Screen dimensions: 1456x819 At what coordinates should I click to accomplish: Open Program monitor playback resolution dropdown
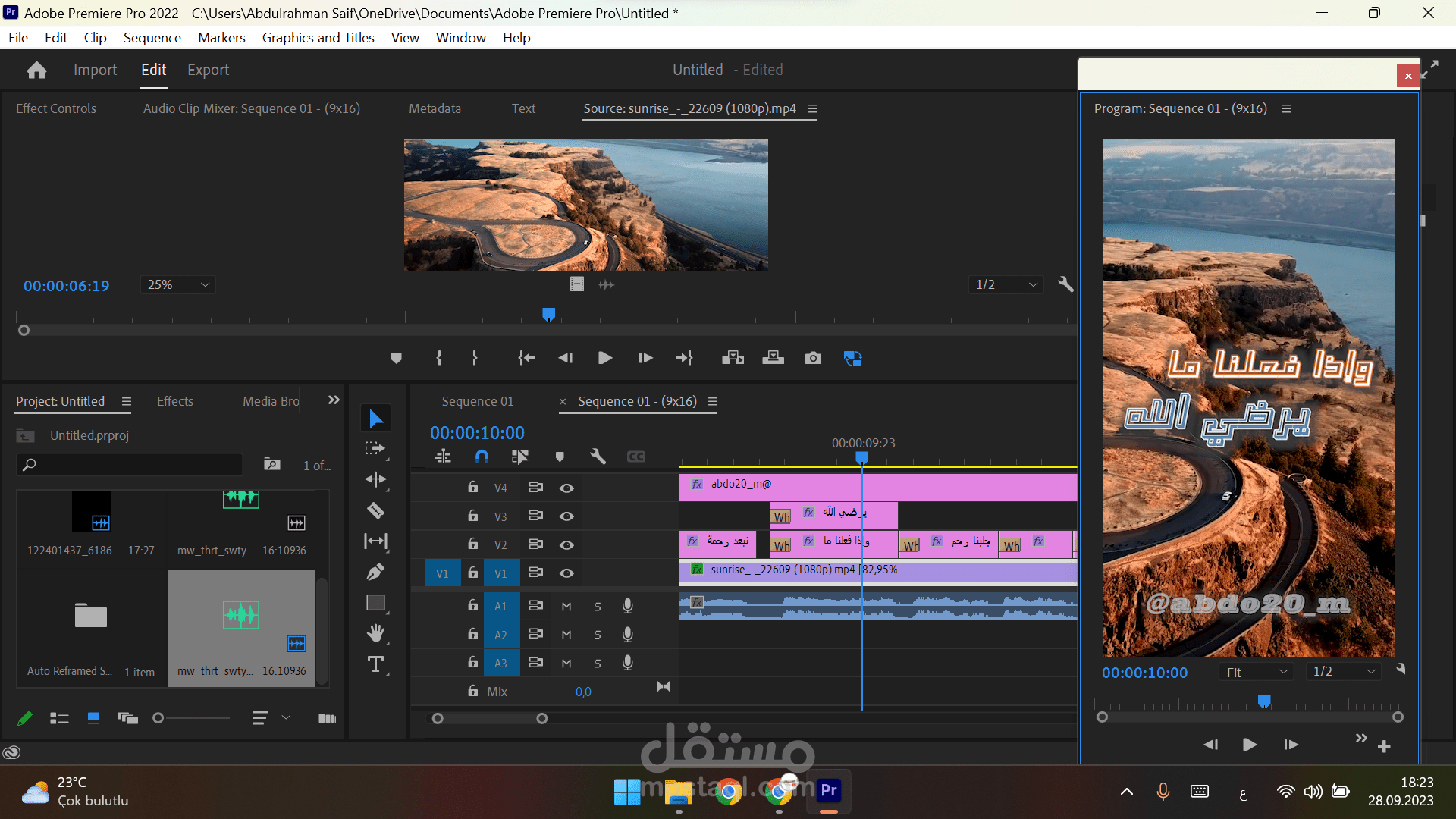point(1344,672)
